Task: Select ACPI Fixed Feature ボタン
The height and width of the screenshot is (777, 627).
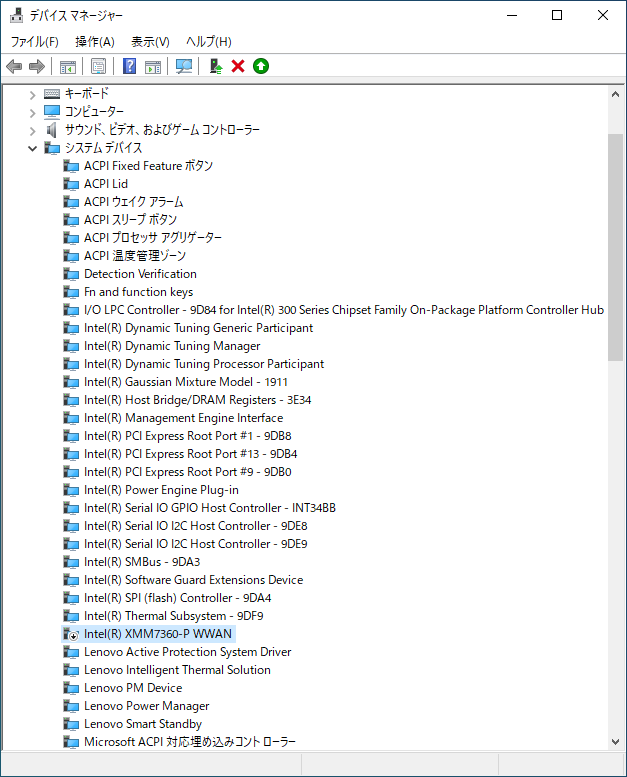Action: [x=148, y=166]
